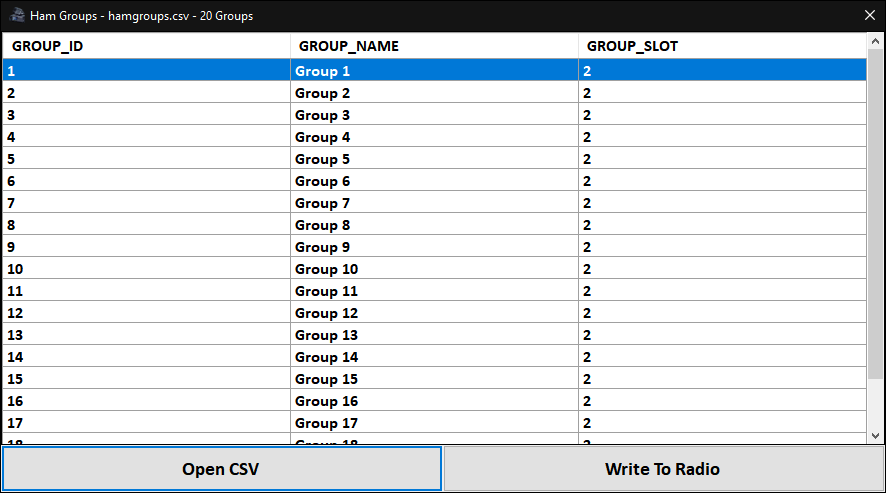The width and height of the screenshot is (886, 493).
Task: Click the vertical scrollbar thumb
Action: point(875,214)
